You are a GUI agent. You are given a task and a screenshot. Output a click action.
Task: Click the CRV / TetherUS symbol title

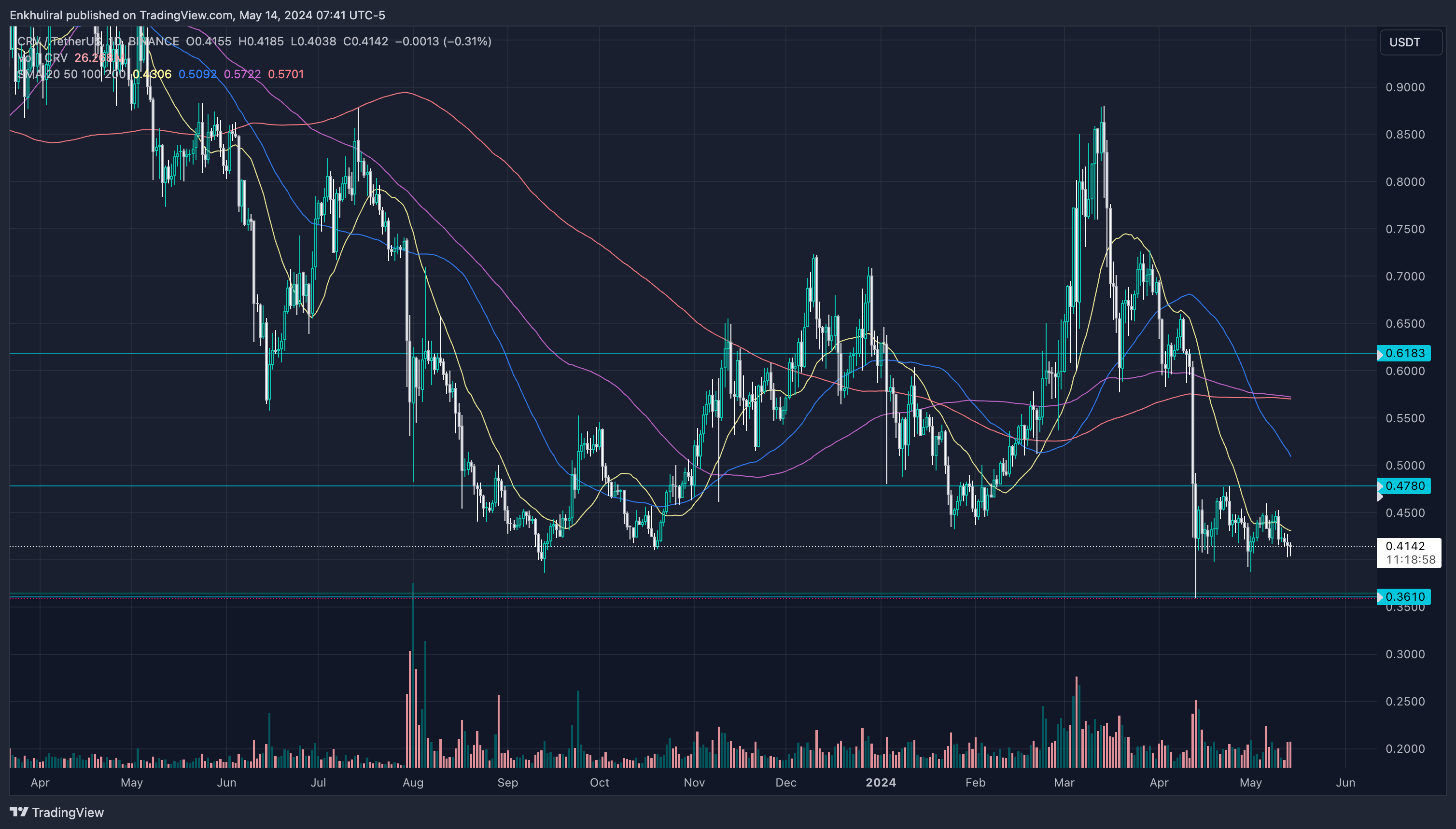pyautogui.click(x=60, y=41)
